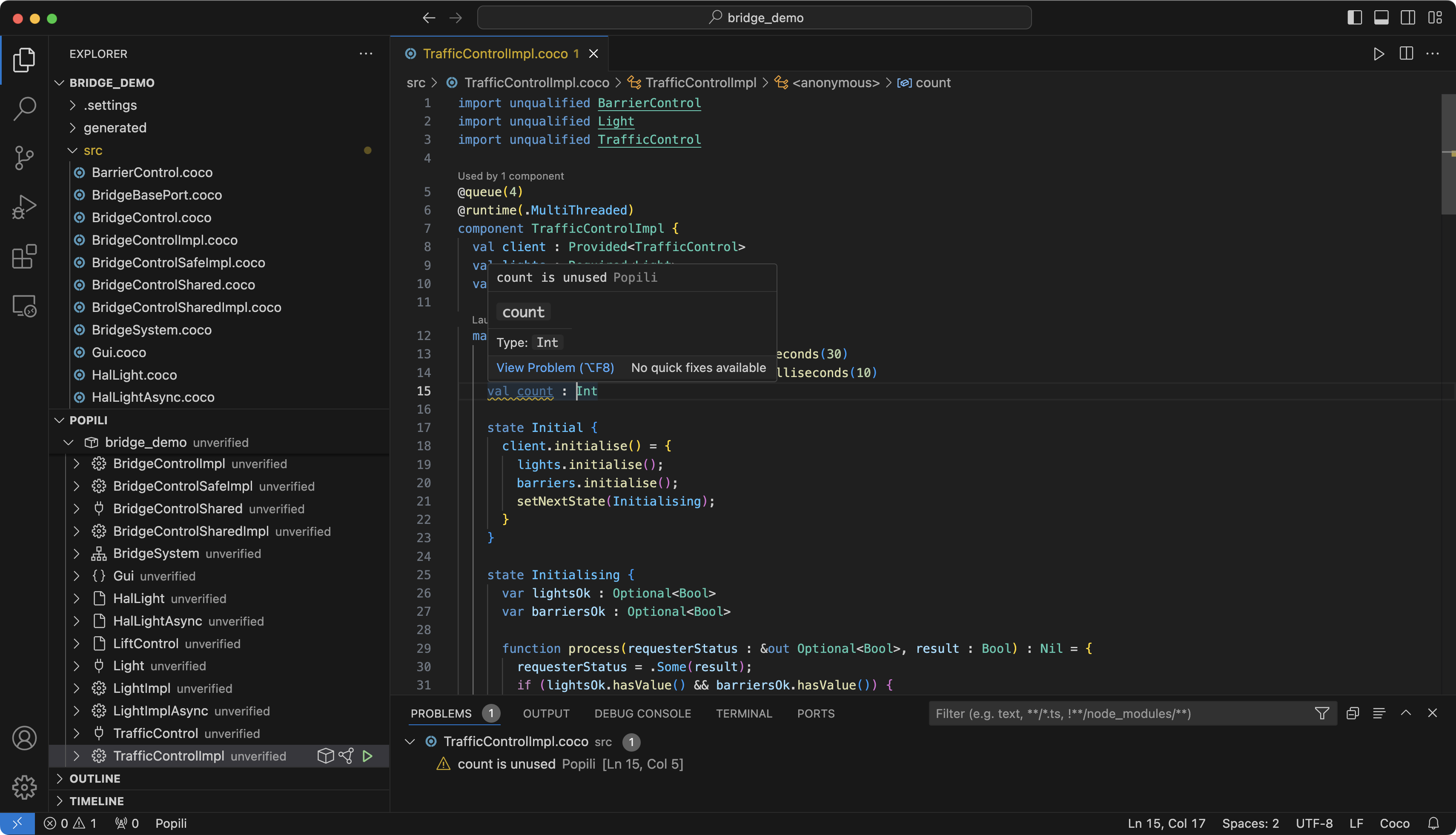Expand the OUTLINE section
Viewport: 1456px width, 835px height.
(x=95, y=778)
